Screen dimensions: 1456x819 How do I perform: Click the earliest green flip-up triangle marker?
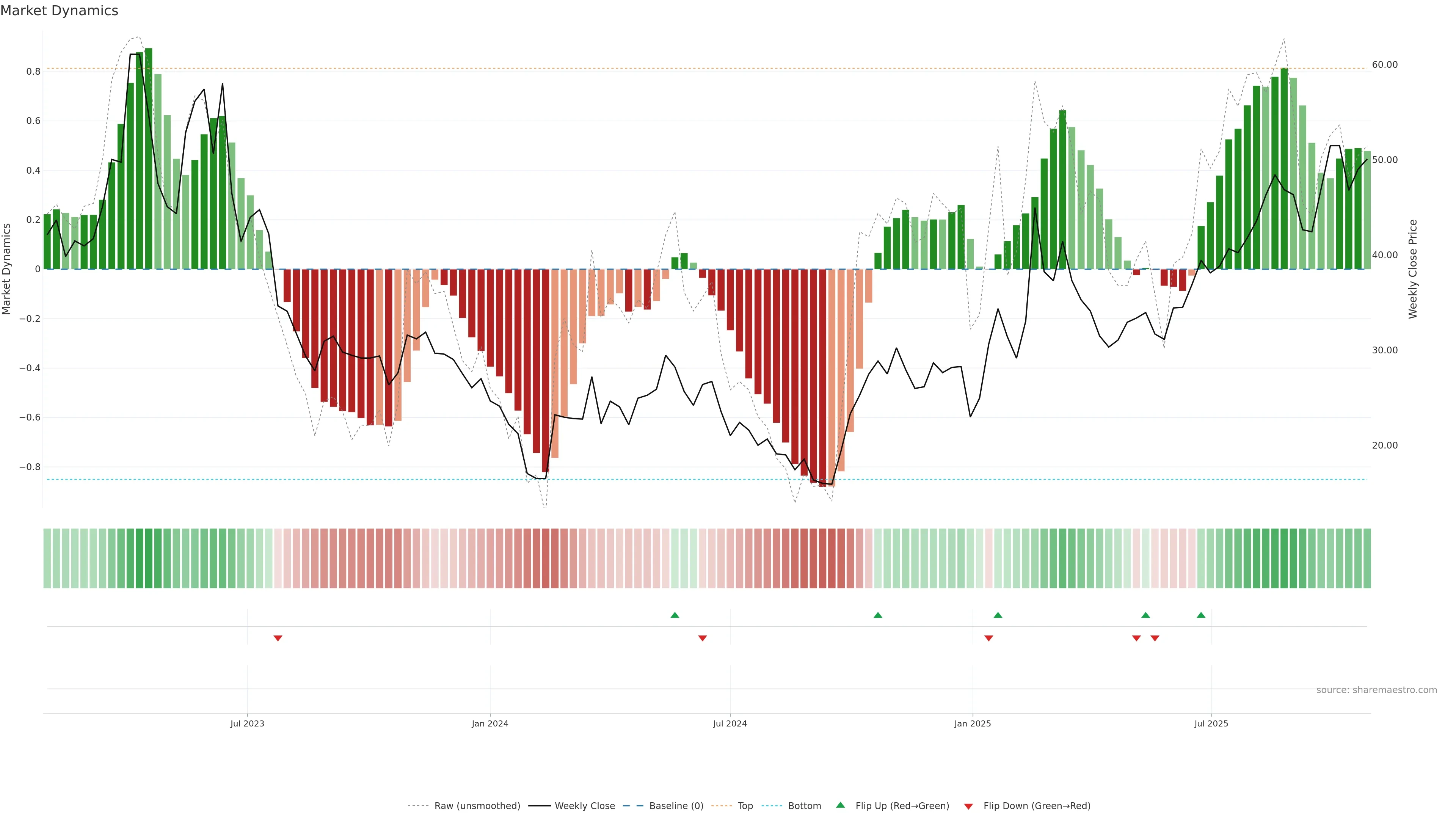point(675,615)
